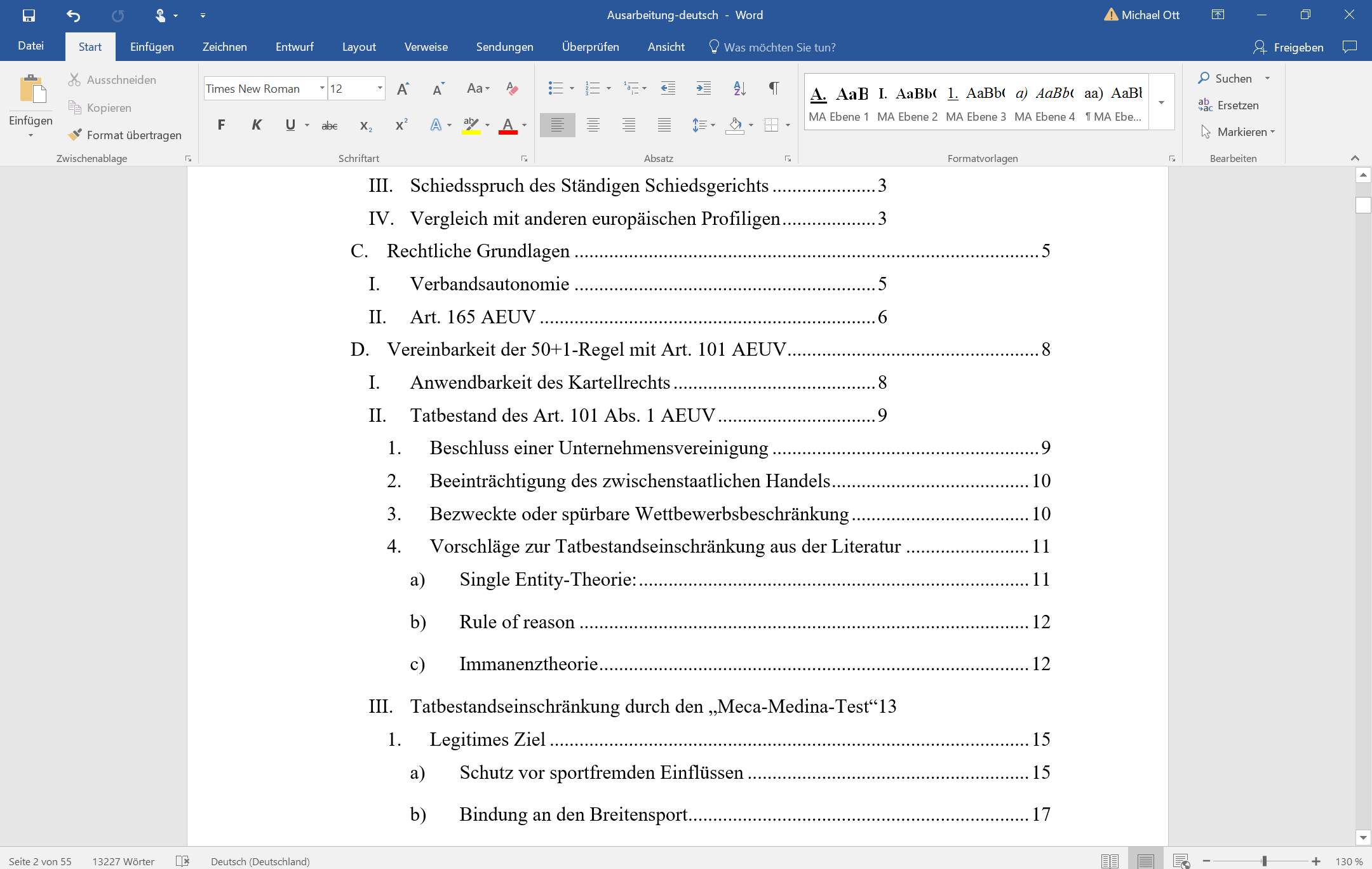Screen dimensions: 1372x869
Task: Apply italic formatting
Action: (256, 125)
